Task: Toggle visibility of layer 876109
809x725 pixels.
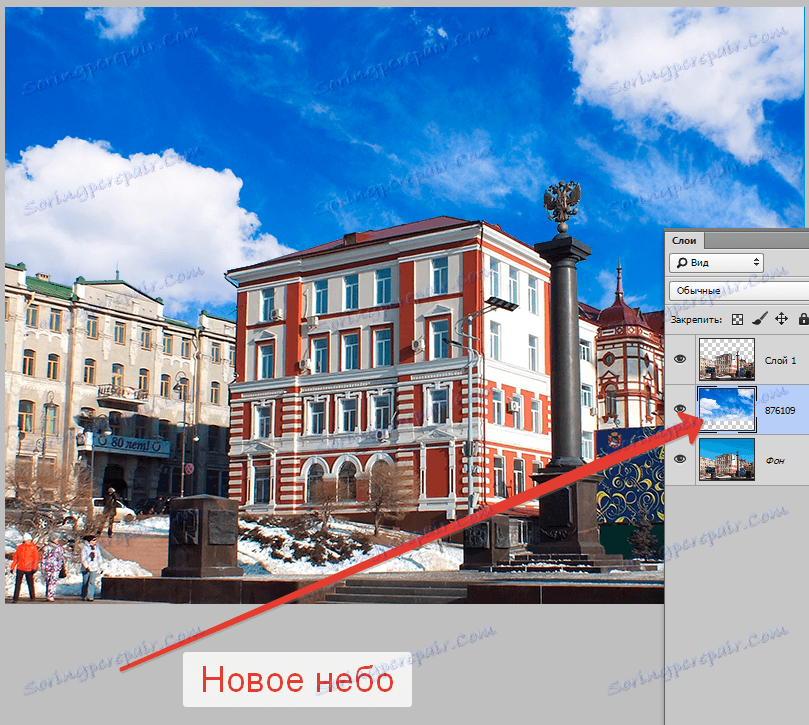Action: (681, 408)
